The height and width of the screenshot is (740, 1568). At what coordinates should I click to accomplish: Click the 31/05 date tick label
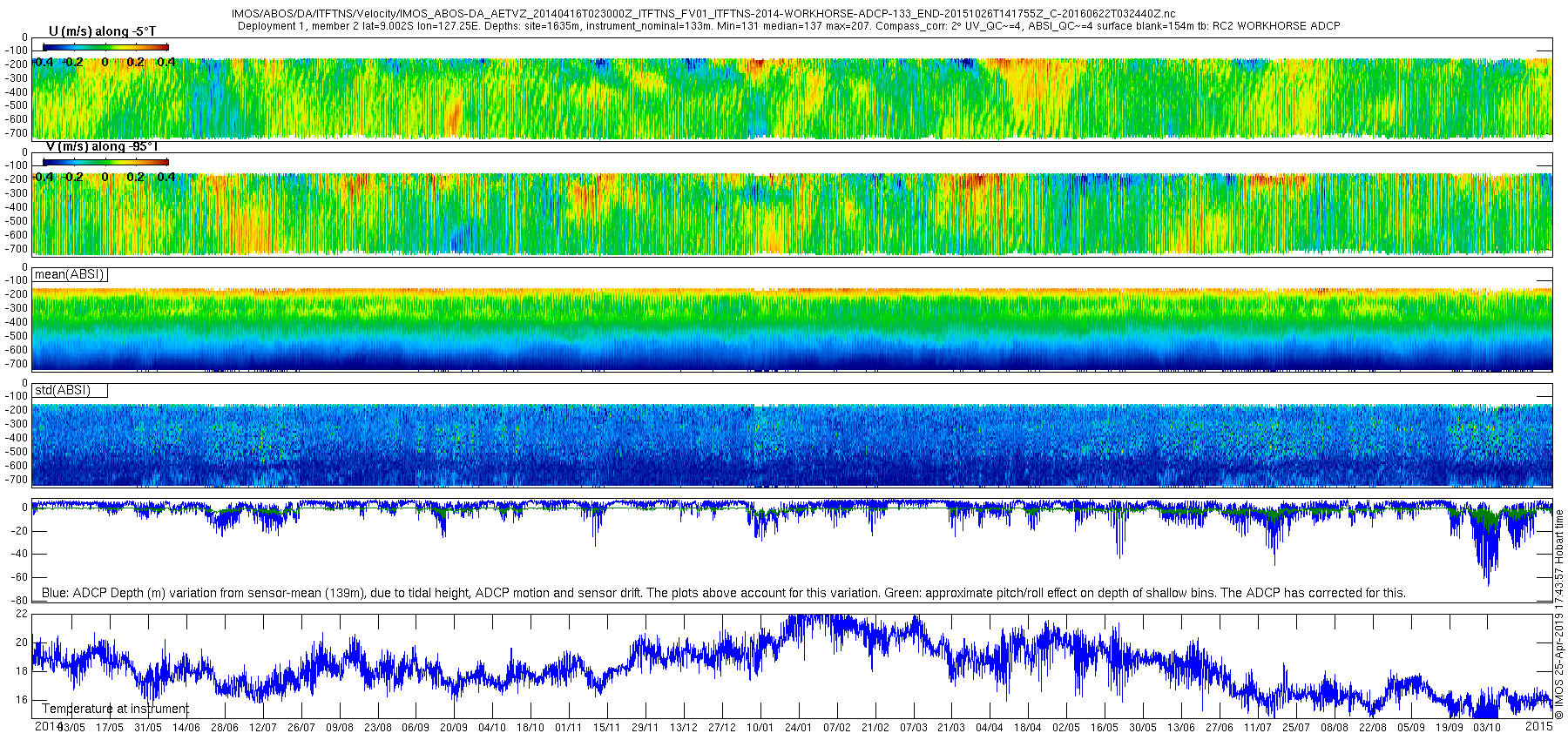click(148, 728)
